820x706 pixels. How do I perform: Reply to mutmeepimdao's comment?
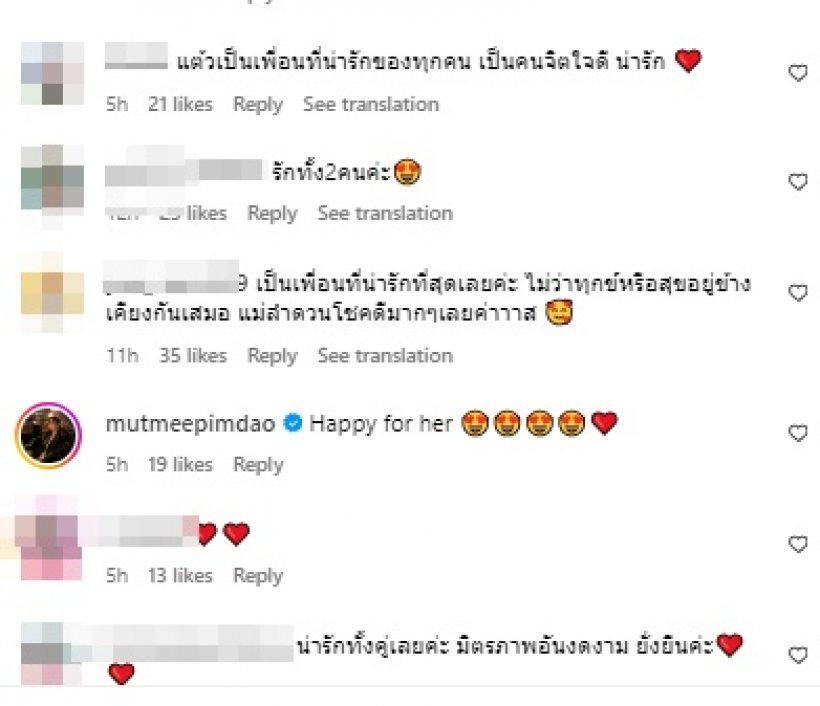[258, 465]
